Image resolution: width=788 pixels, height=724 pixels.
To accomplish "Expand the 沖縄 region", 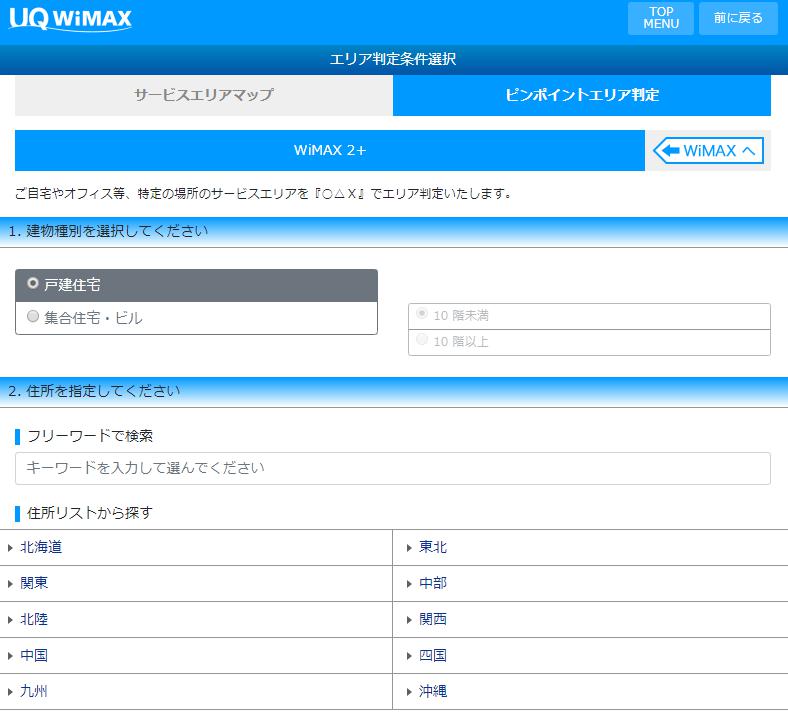I will [590, 691].
